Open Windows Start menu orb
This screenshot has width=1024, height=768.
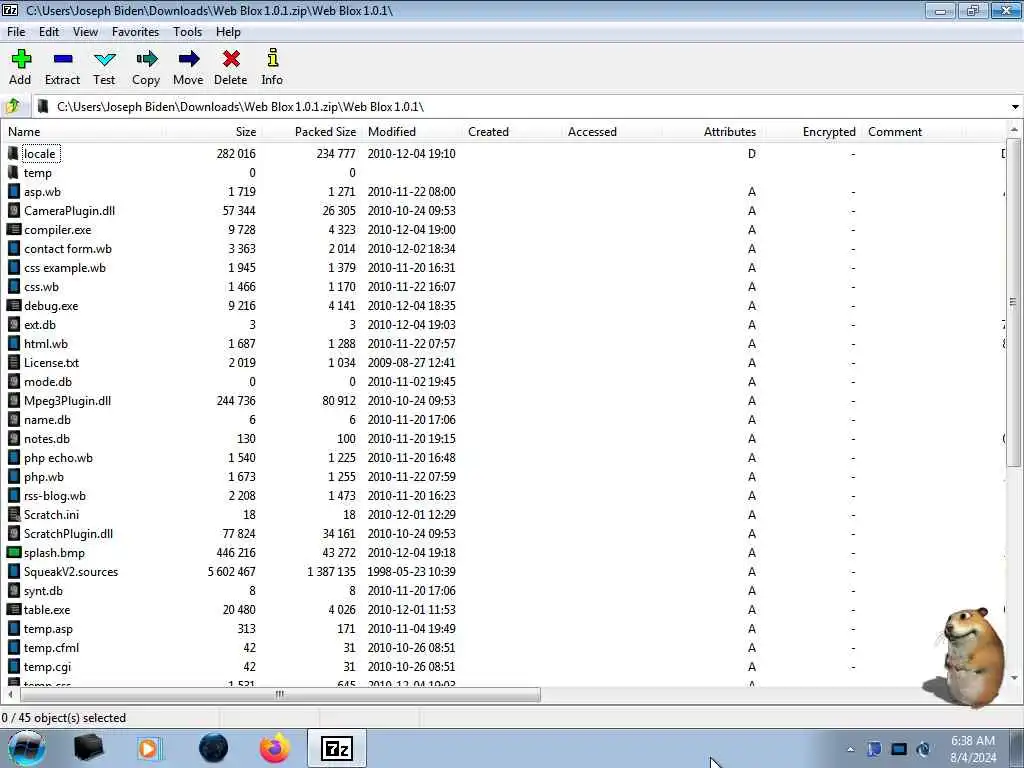[x=27, y=748]
